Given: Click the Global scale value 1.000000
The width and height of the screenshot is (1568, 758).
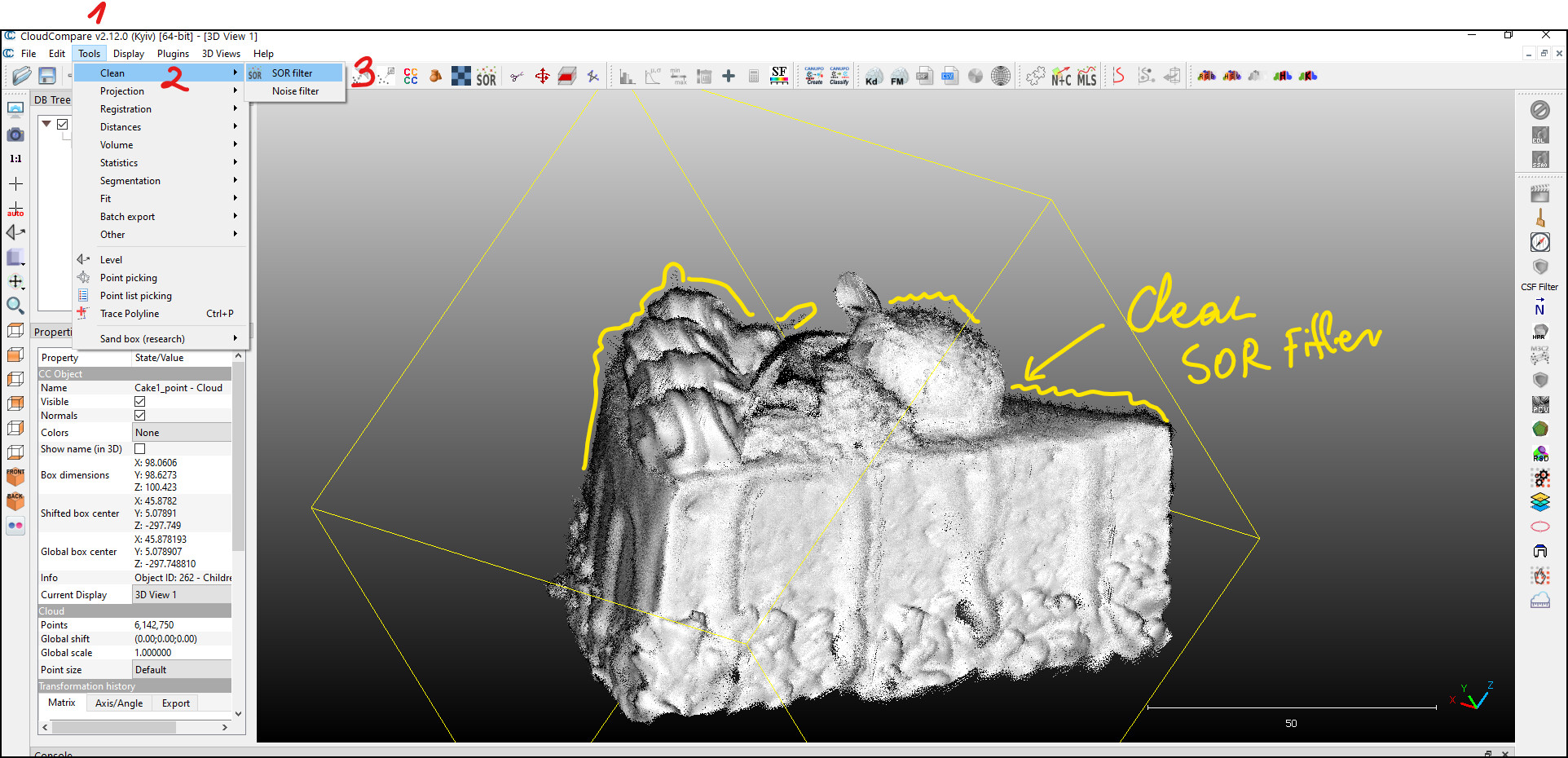Looking at the screenshot, I should click(x=153, y=653).
